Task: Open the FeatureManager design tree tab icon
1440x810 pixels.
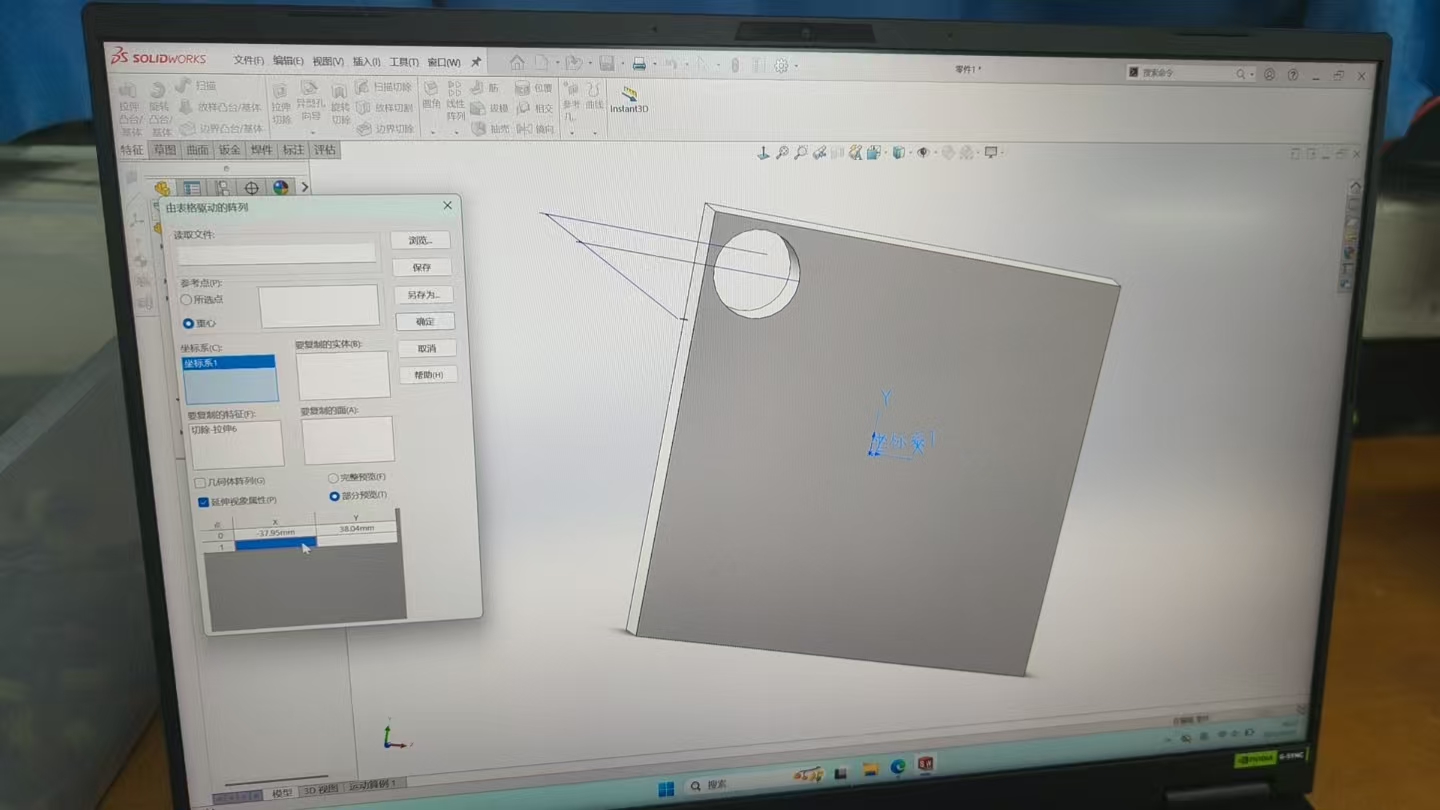Action: point(162,188)
